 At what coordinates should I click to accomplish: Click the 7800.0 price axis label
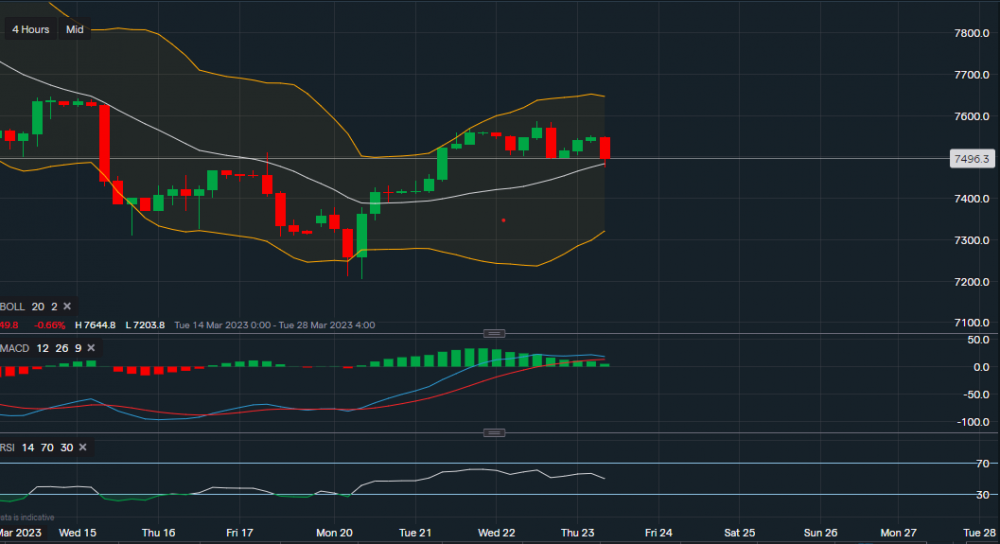point(969,33)
